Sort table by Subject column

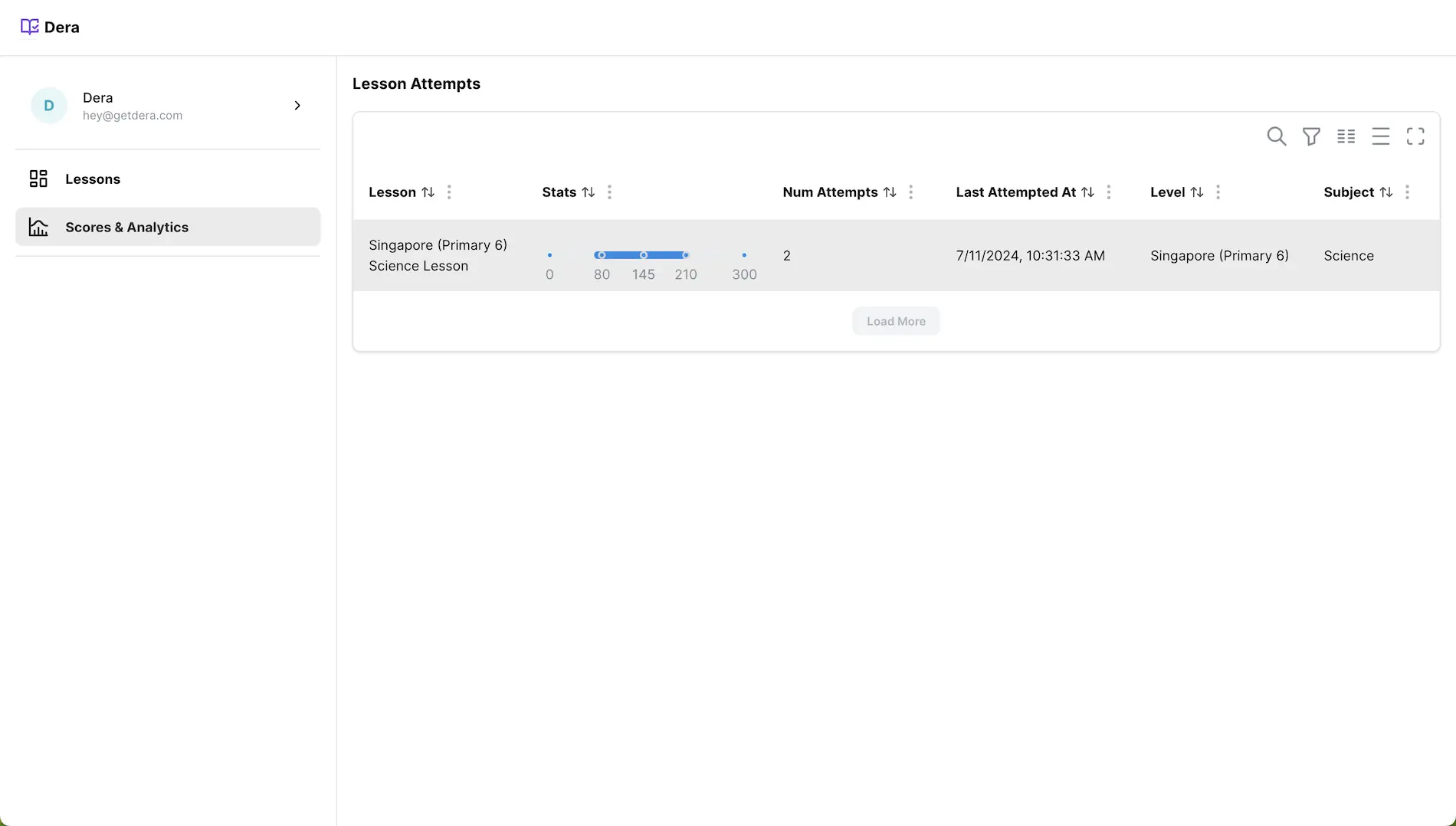[1386, 192]
